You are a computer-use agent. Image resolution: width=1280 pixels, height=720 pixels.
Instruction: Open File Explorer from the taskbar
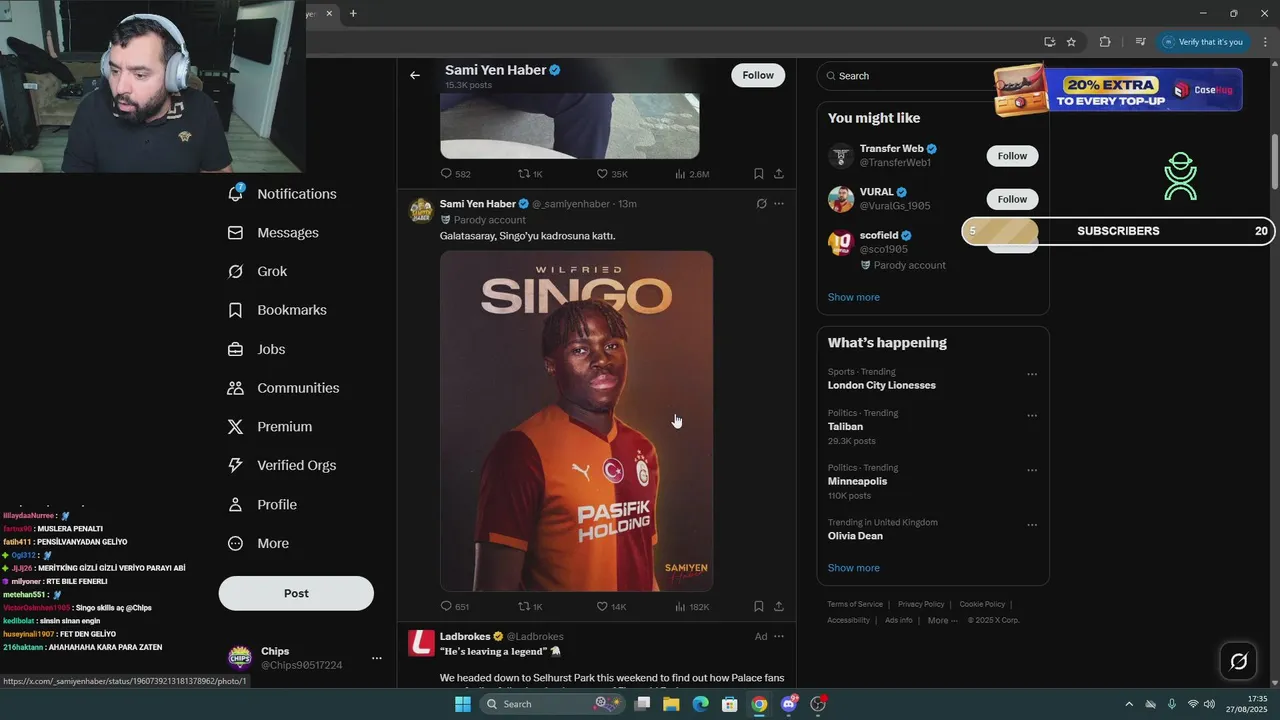coord(671,704)
